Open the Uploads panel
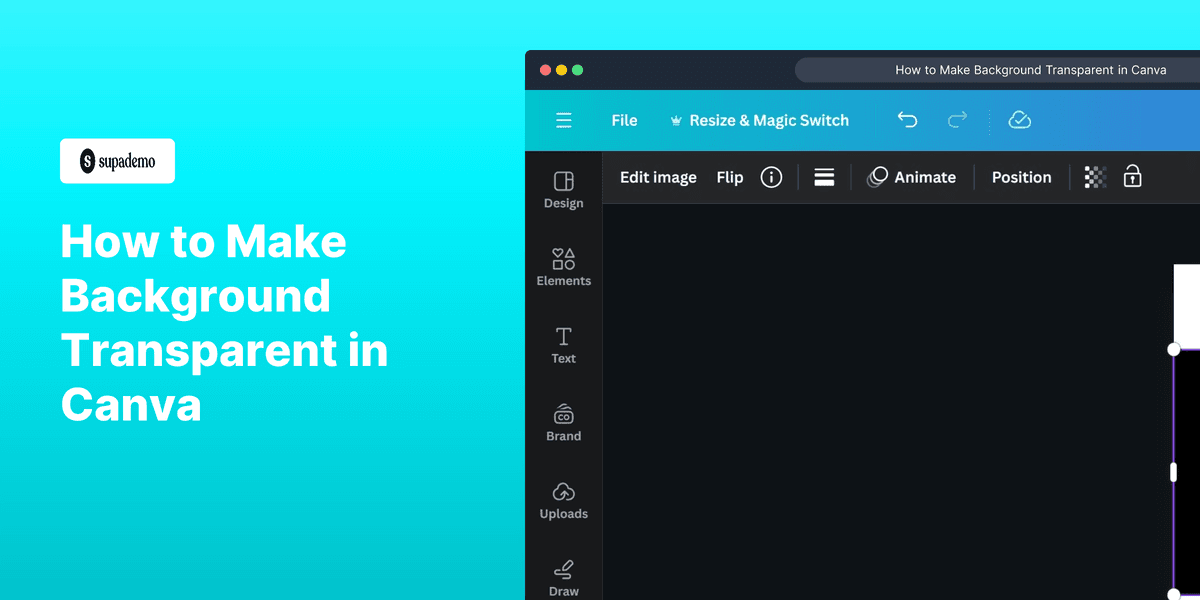The height and width of the screenshot is (600, 1200). point(563,500)
